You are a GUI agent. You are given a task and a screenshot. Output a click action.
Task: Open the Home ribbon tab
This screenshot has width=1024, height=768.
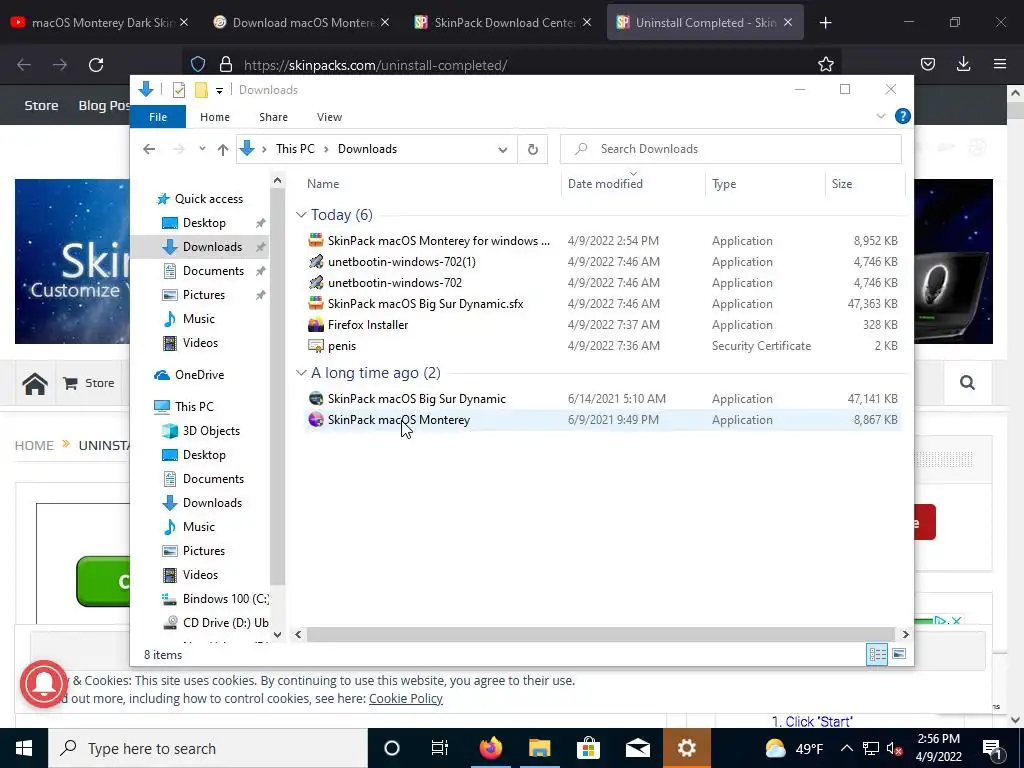[x=215, y=117]
